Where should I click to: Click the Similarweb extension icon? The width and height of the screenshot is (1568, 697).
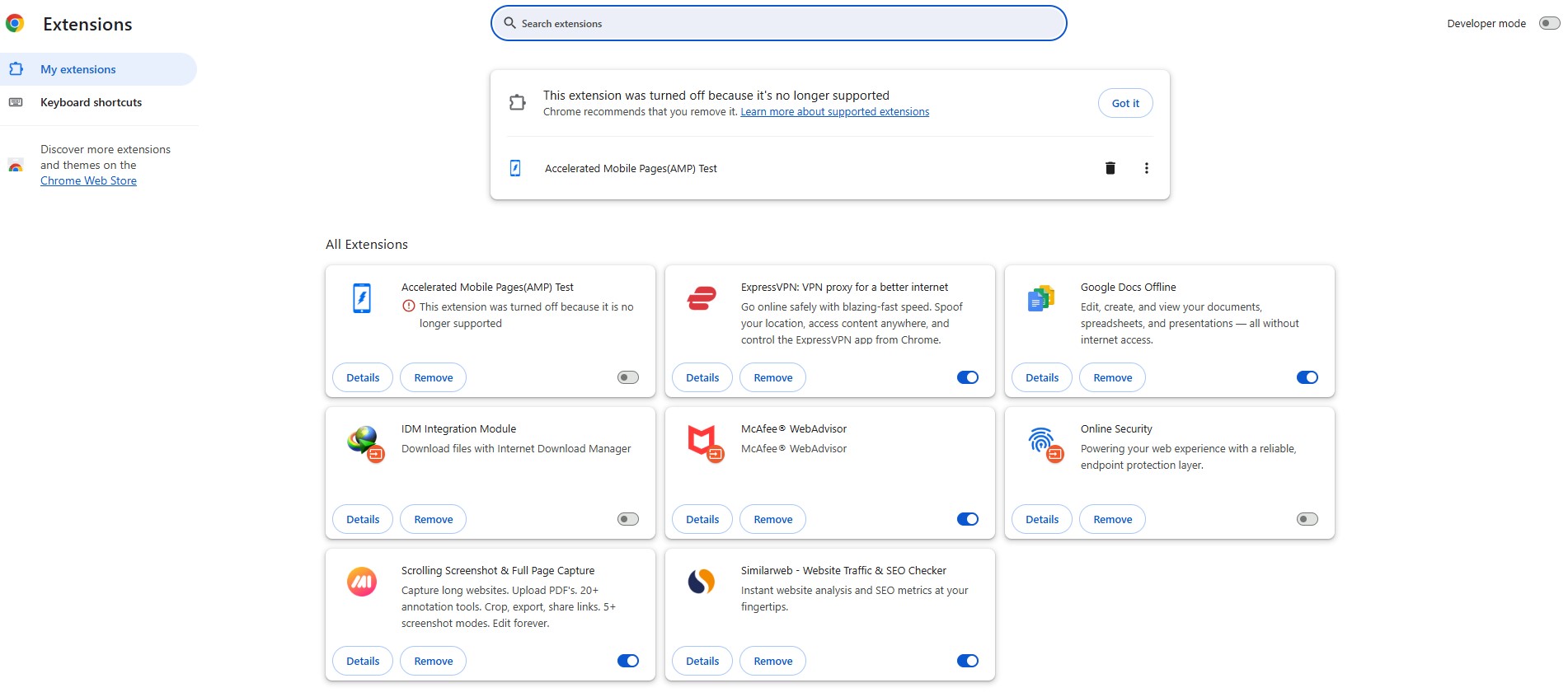[702, 582]
